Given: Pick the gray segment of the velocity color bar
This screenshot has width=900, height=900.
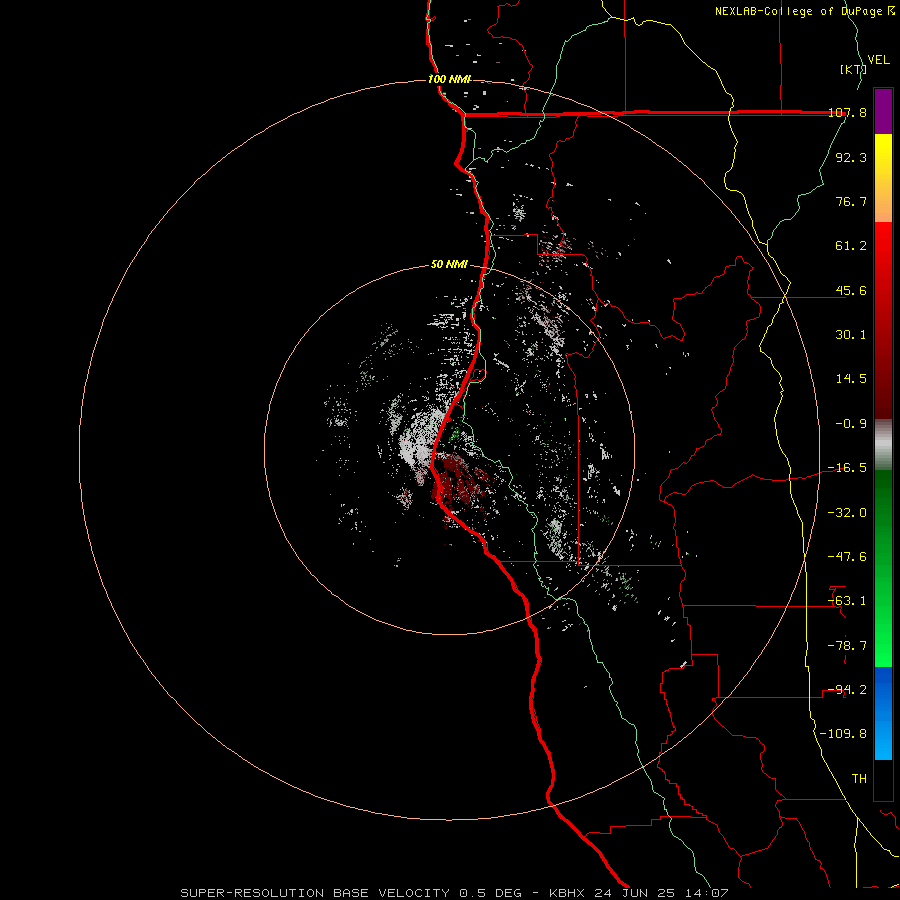Looking at the screenshot, I should pyautogui.click(x=883, y=445).
